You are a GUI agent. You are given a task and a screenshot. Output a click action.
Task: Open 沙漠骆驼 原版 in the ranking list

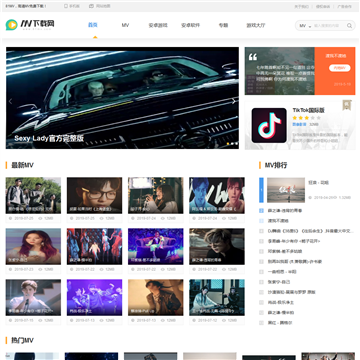coord(291,292)
